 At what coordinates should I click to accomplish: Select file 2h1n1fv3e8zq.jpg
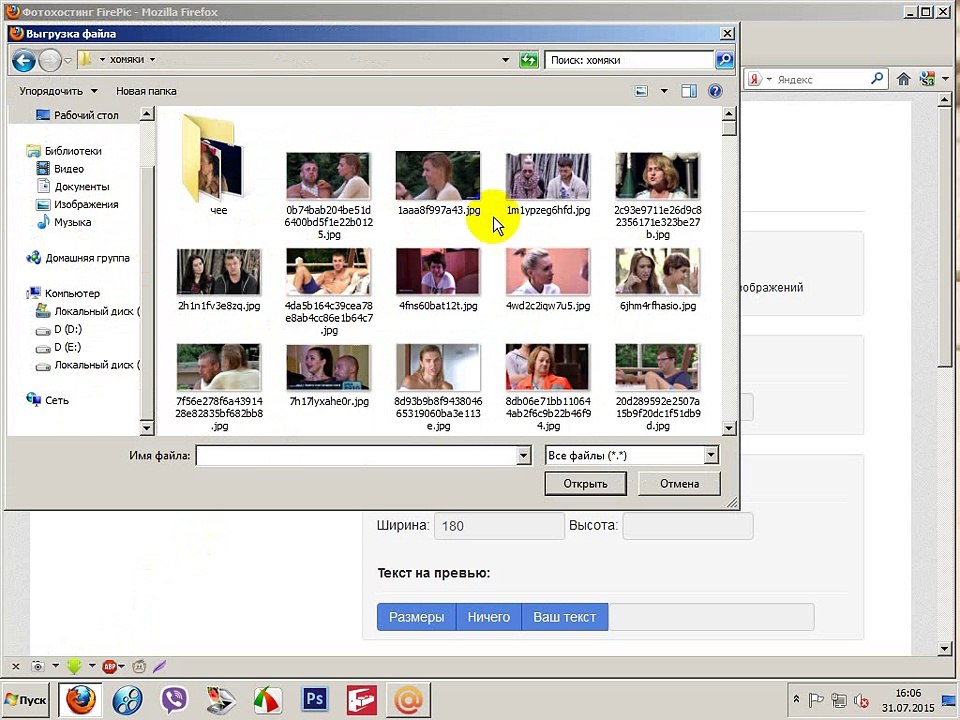[219, 279]
